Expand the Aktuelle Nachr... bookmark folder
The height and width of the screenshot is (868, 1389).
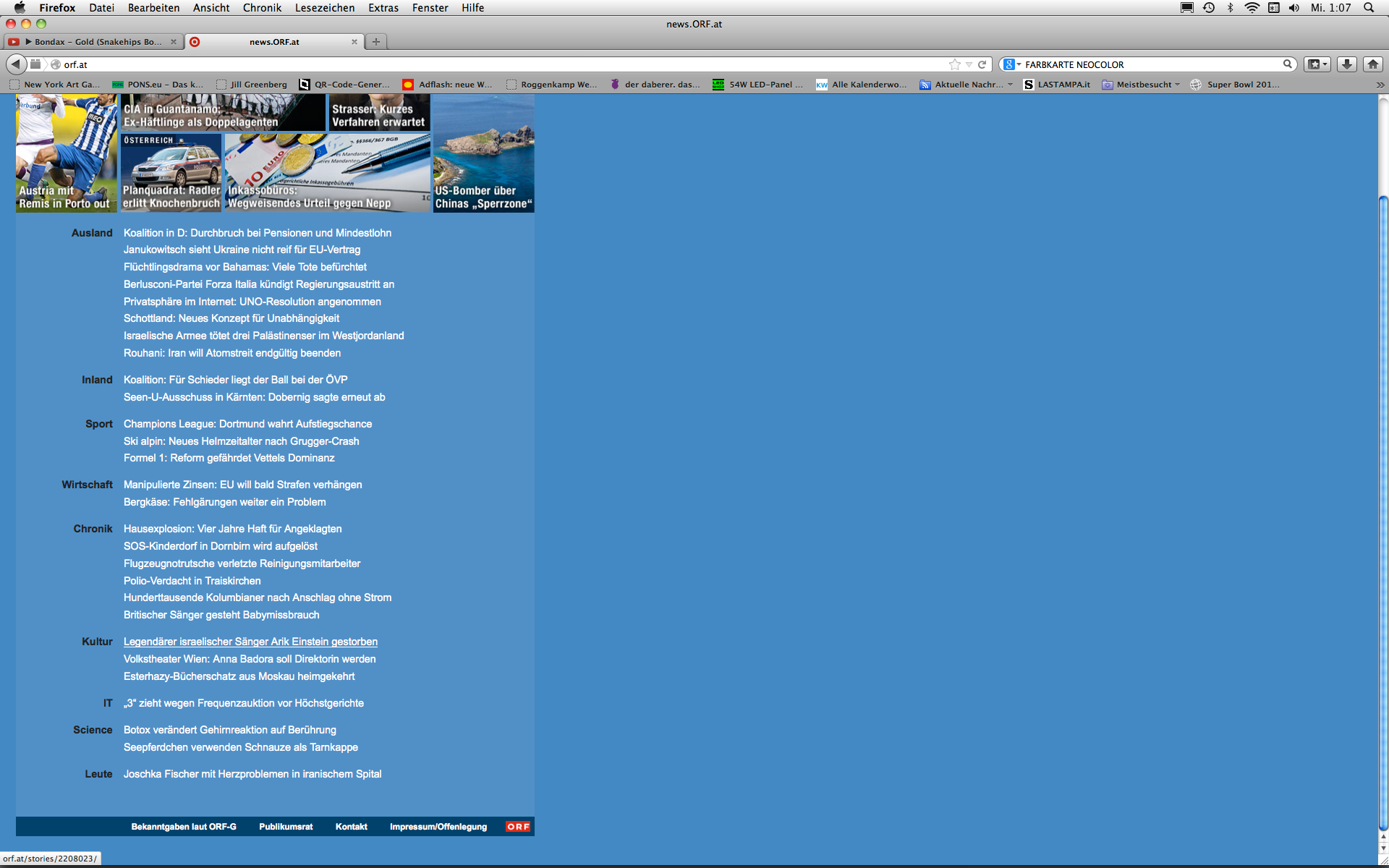coord(966,85)
